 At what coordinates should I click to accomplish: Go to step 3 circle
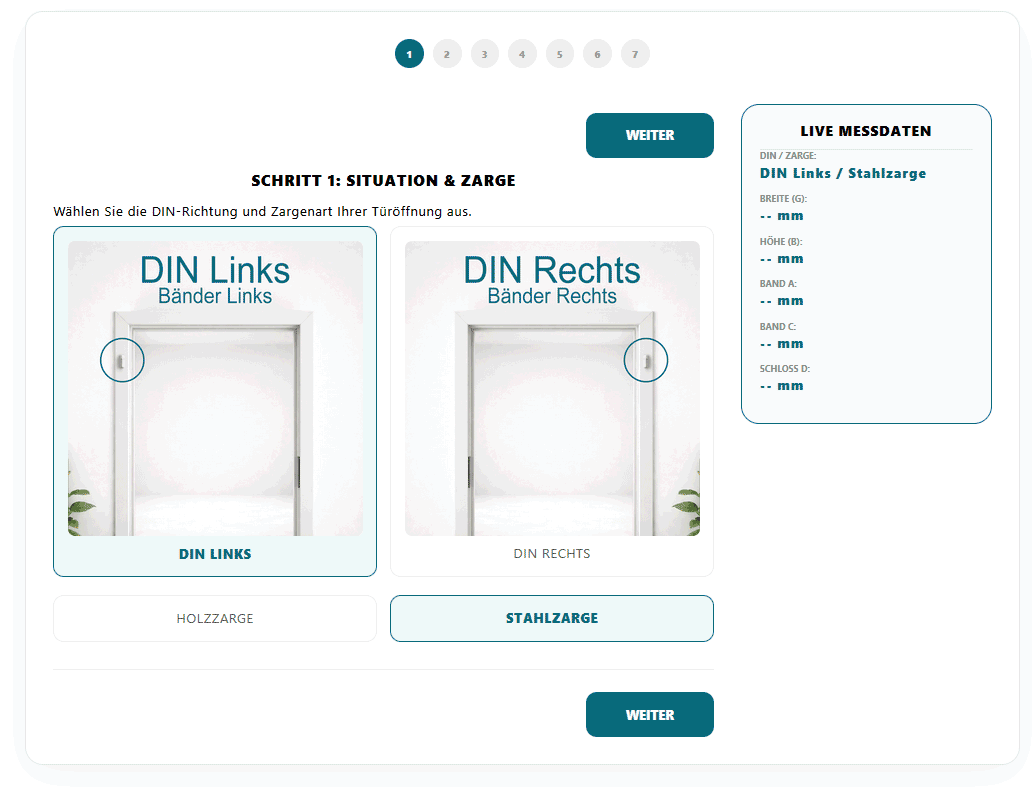pos(484,54)
